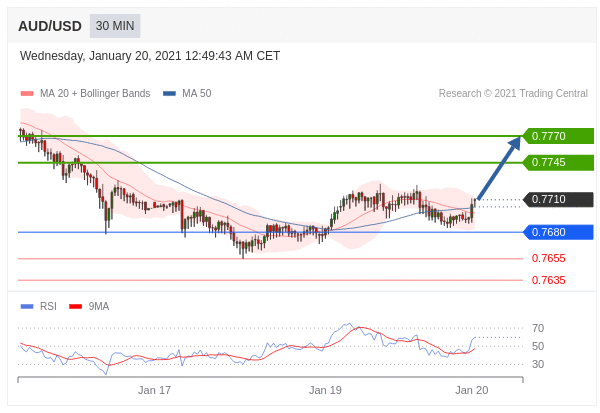Click the Research © 2021 Trading Central credit

tap(513, 93)
